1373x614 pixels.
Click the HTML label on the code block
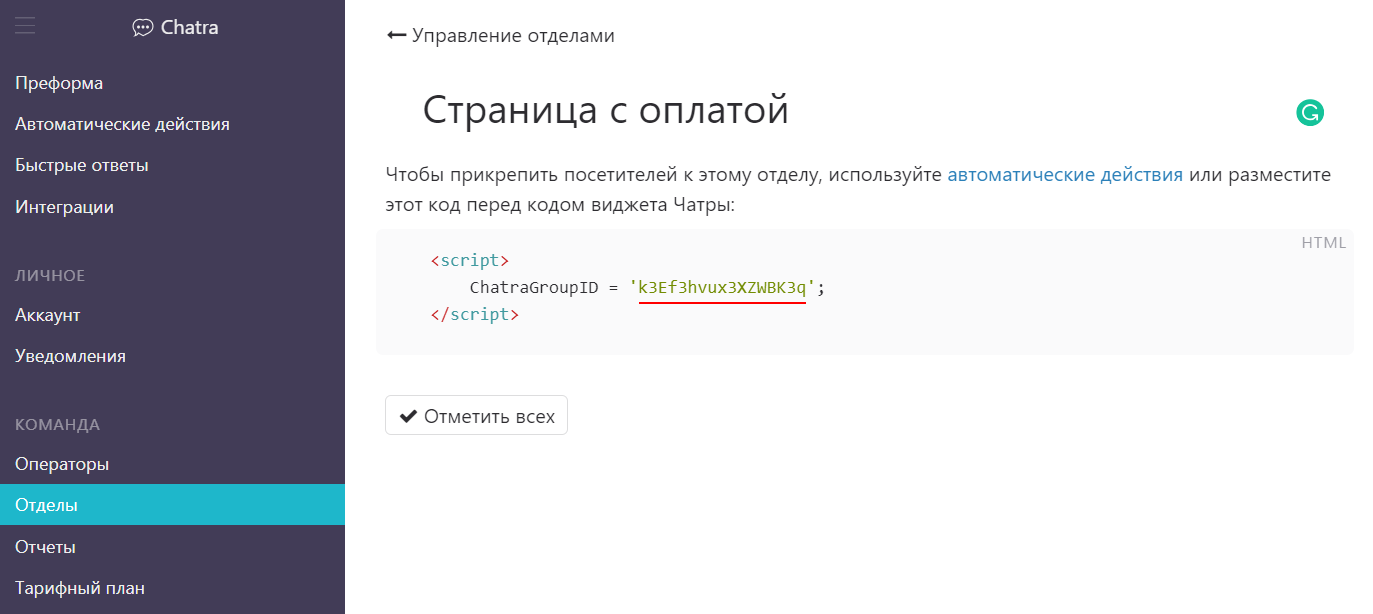(1324, 242)
